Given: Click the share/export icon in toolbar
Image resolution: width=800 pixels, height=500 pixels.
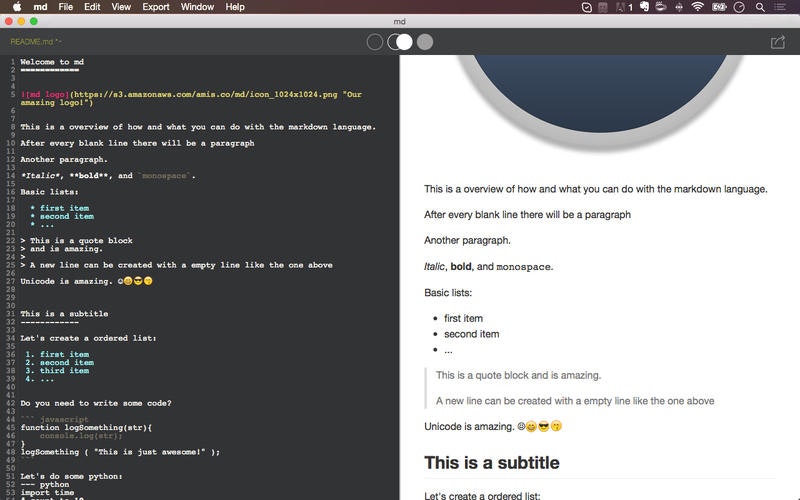Looking at the screenshot, I should coord(778,42).
